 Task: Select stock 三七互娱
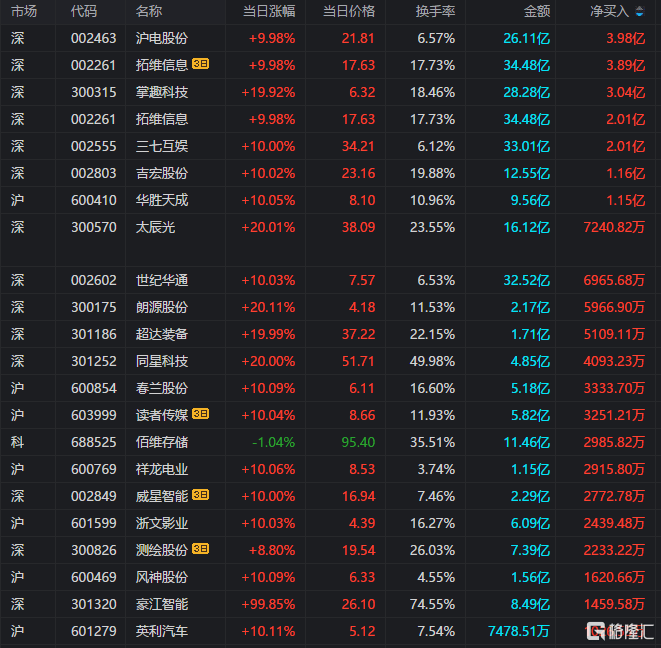coord(162,146)
